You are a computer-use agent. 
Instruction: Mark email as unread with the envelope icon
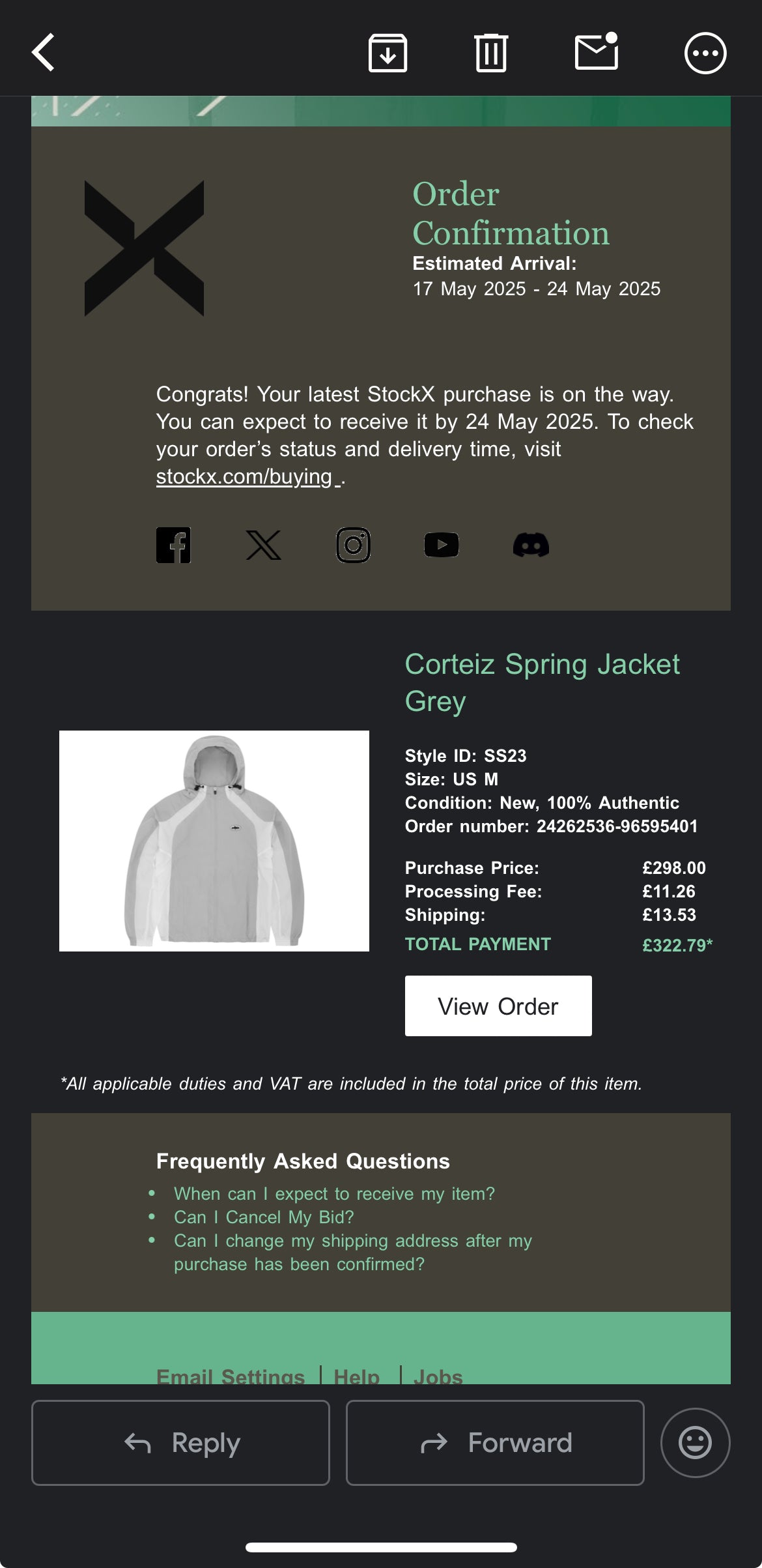click(596, 52)
